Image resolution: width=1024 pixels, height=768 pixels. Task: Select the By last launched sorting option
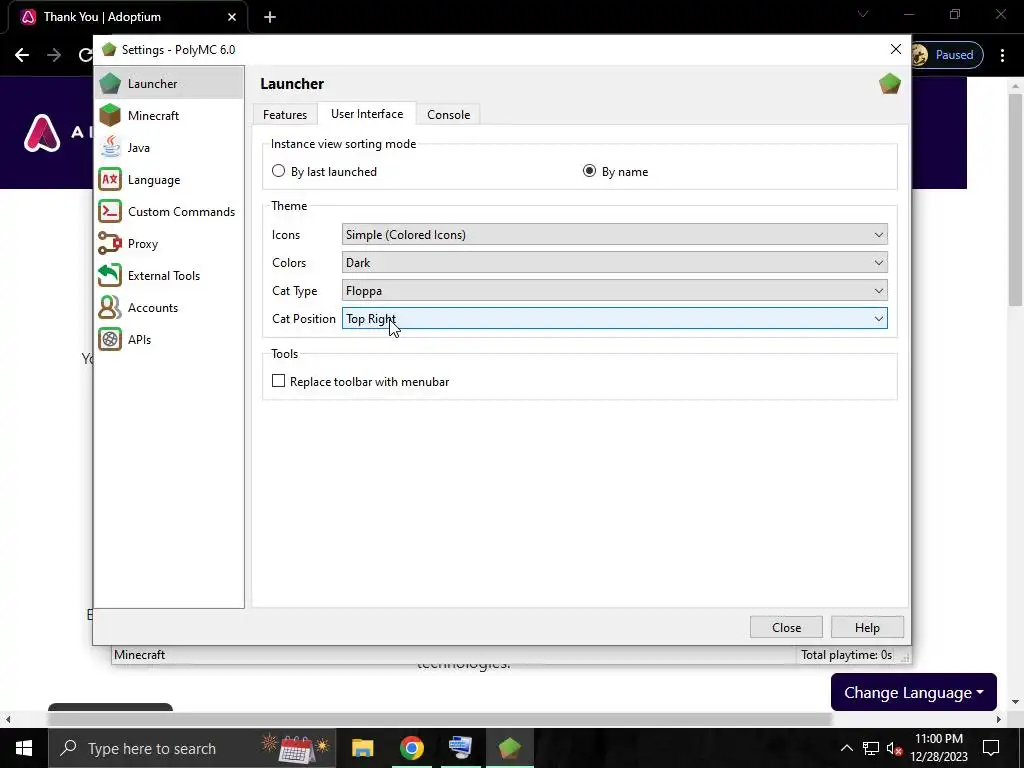(x=325, y=172)
